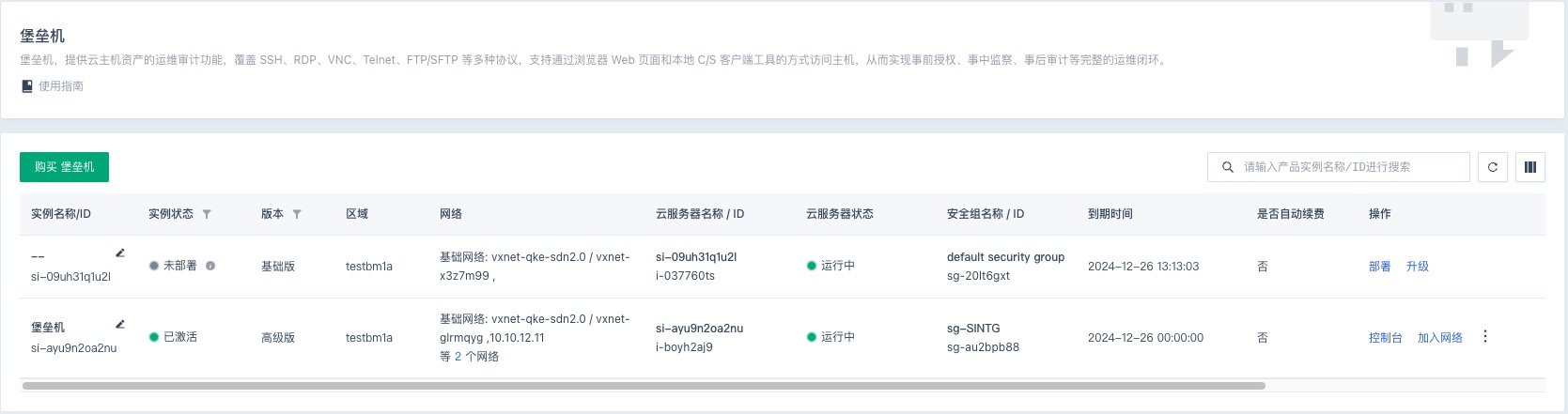Click the 购买 堡垒机 button
The height and width of the screenshot is (414, 1568).
[64, 167]
